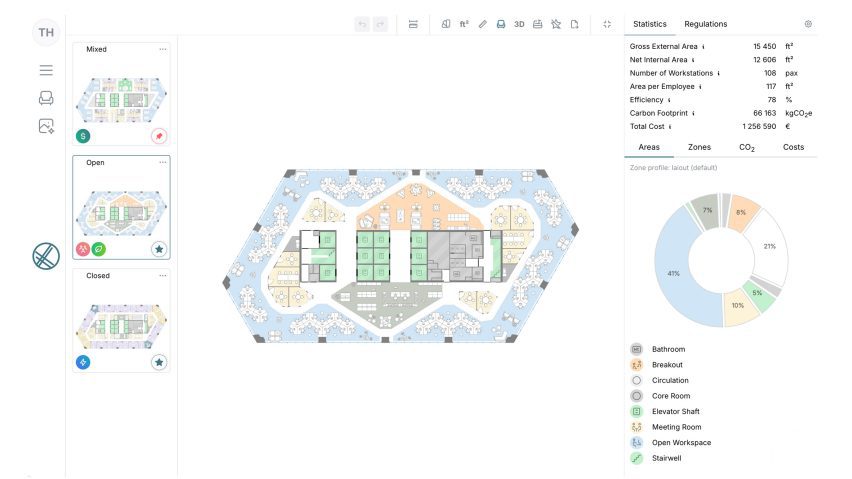Click the image sparkle generate icon
The width and height of the screenshot is (852, 479).
(46, 127)
